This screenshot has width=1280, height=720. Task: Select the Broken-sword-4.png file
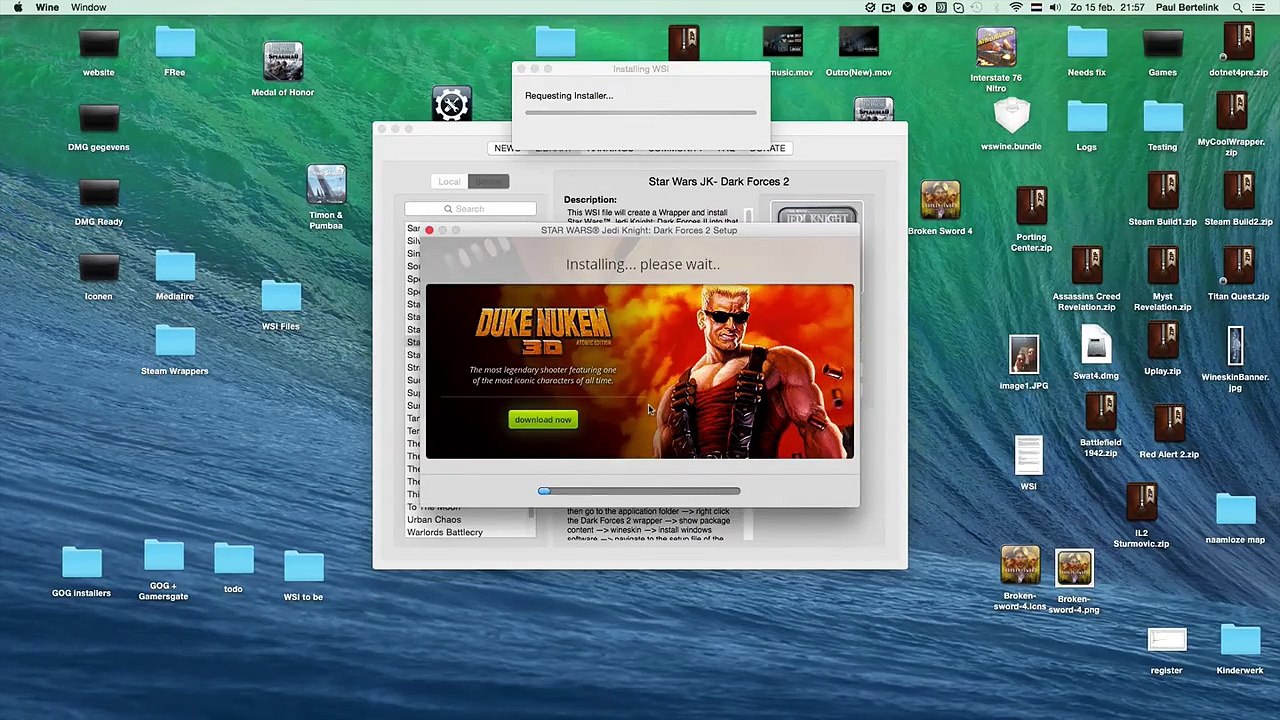[x=1074, y=567]
